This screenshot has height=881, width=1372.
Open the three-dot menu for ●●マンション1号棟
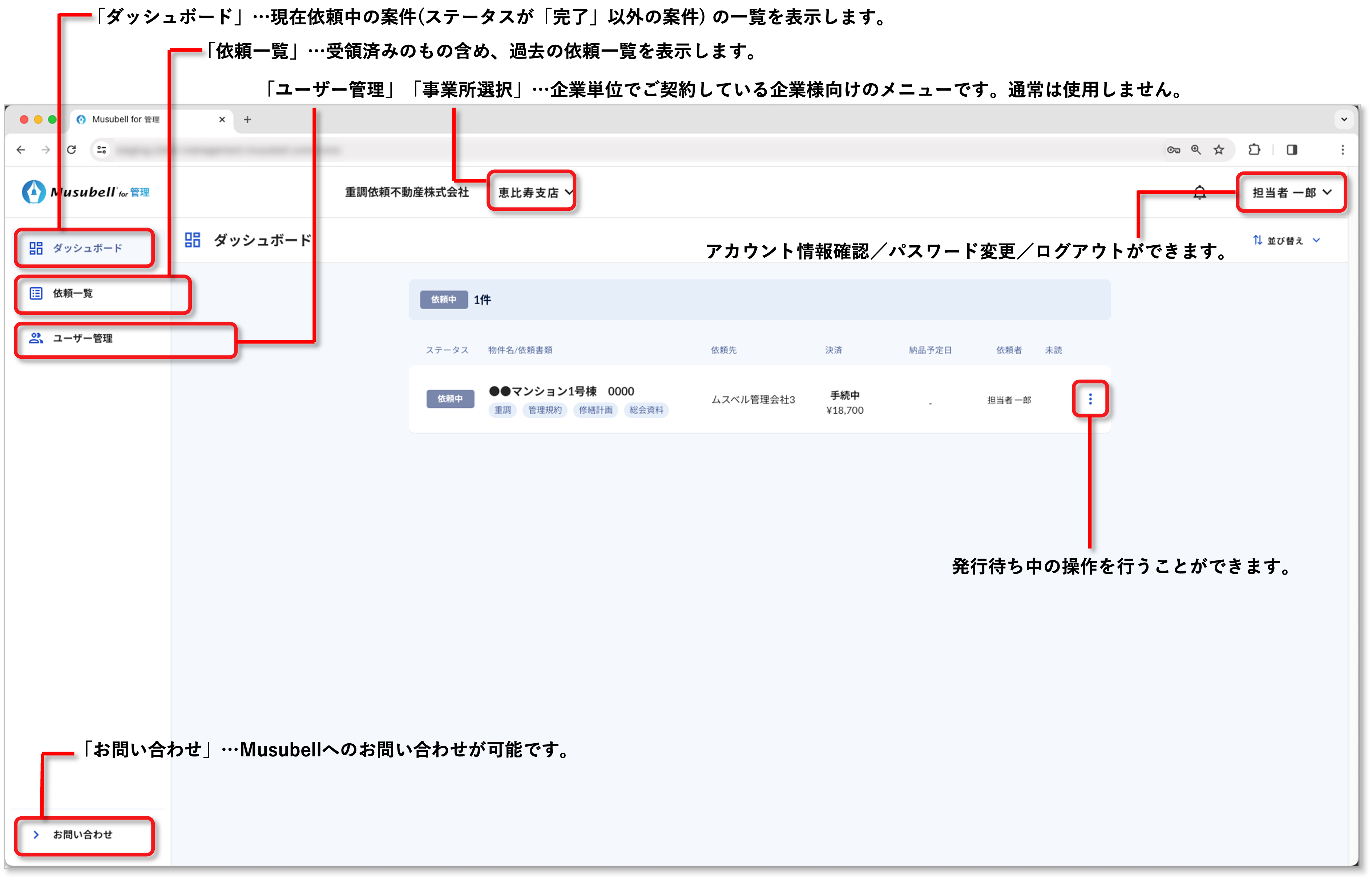coord(1090,399)
